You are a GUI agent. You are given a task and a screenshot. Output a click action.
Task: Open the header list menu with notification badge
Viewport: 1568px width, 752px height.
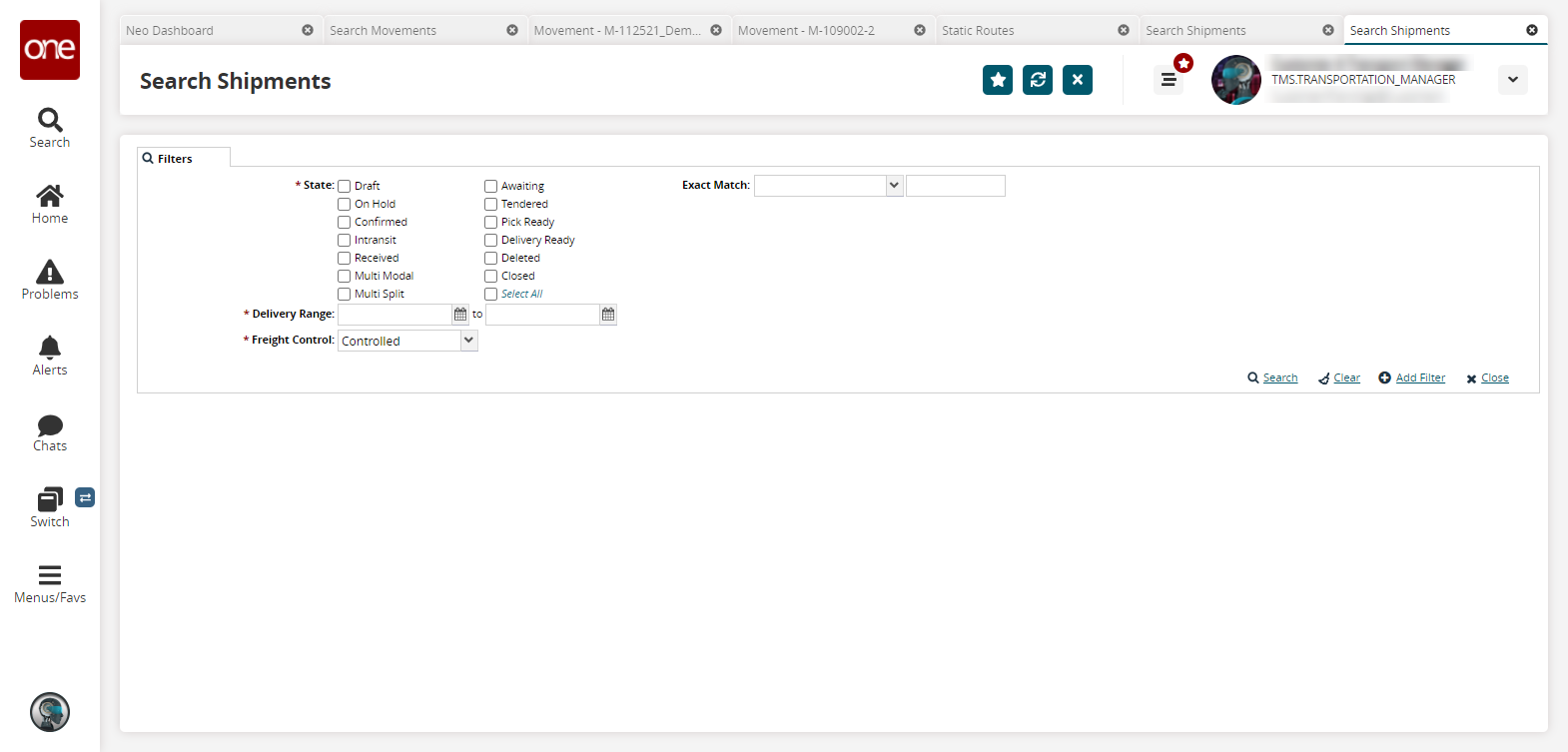1169,80
